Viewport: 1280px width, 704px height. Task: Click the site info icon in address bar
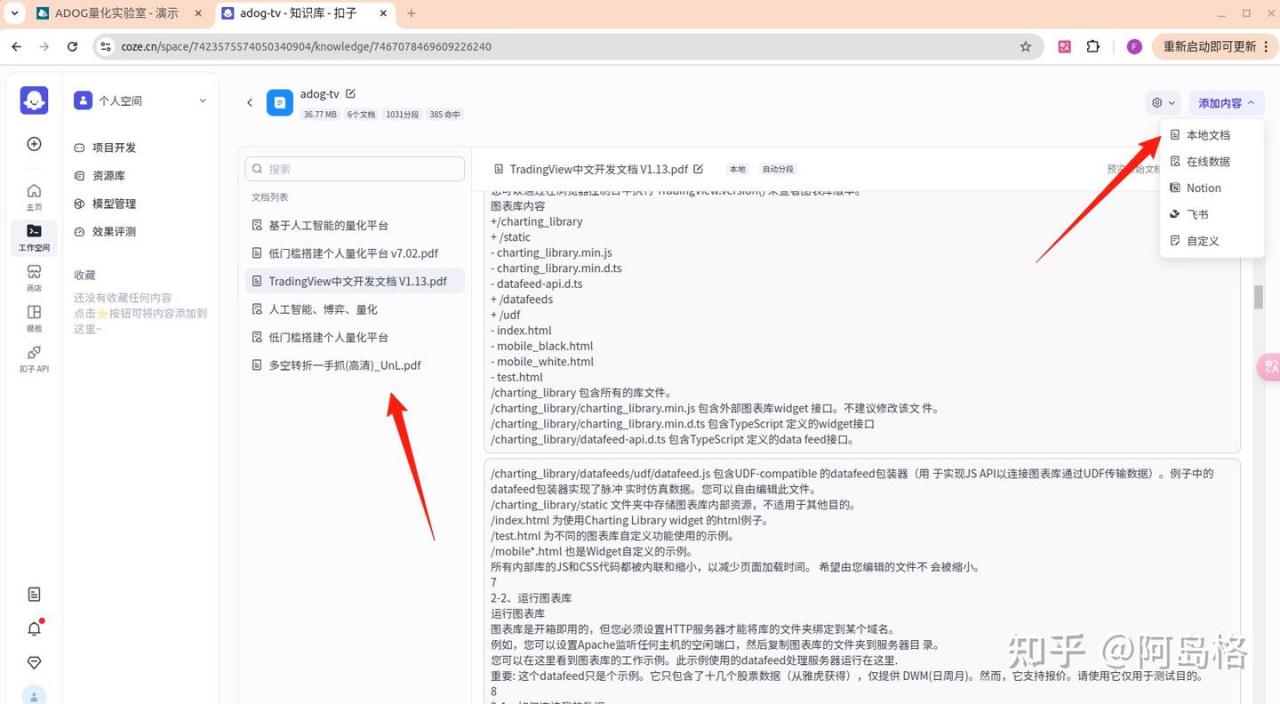tap(106, 46)
